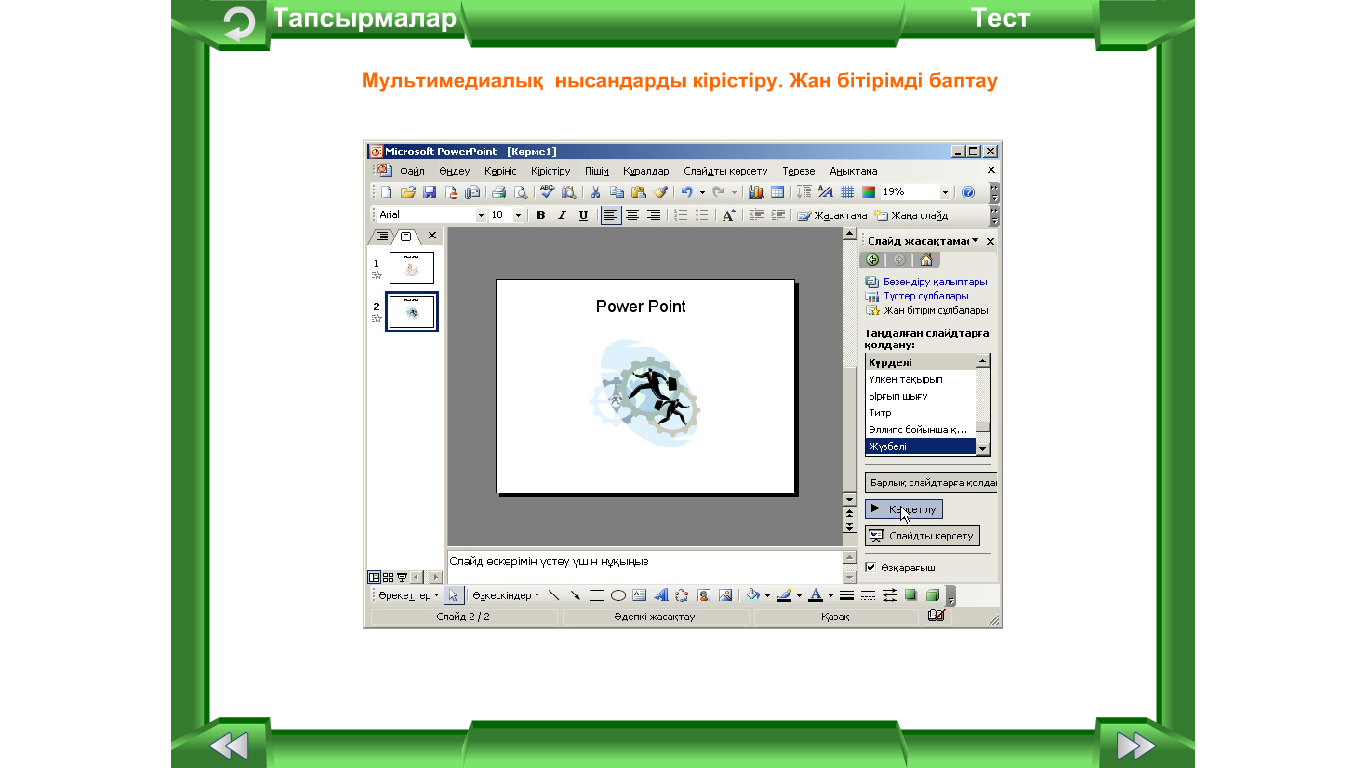Click the Undo arrow icon
The image size is (1366, 768).
(x=686, y=192)
